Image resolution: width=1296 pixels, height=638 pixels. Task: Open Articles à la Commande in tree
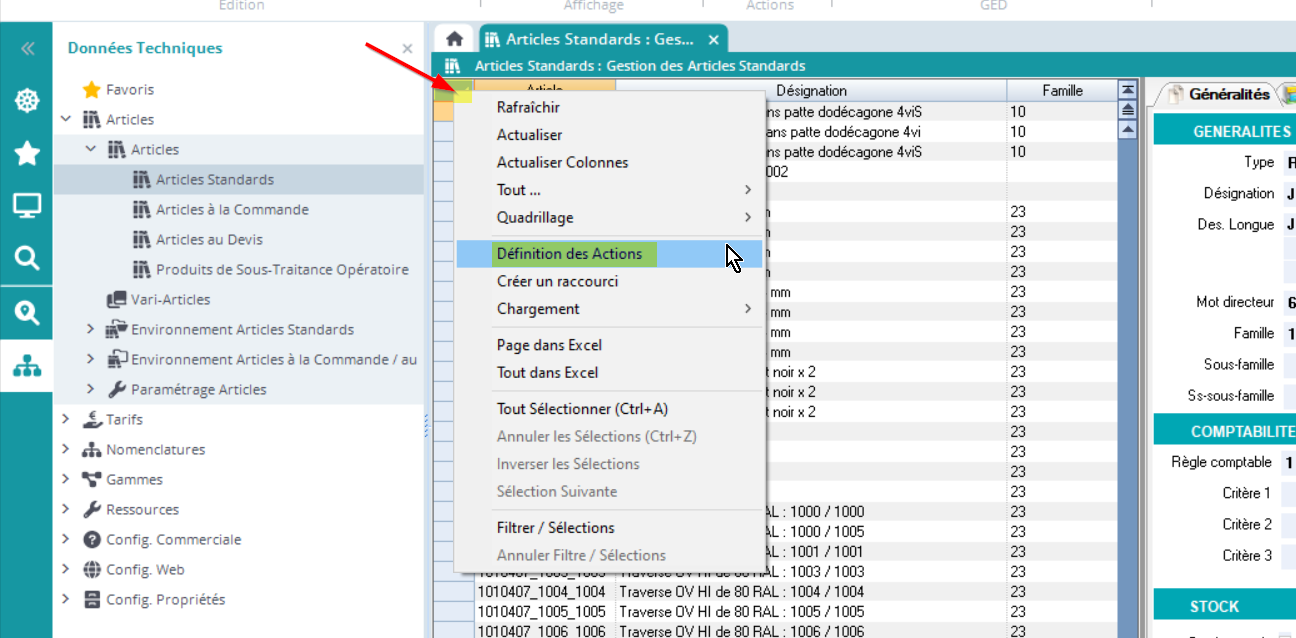(232, 209)
